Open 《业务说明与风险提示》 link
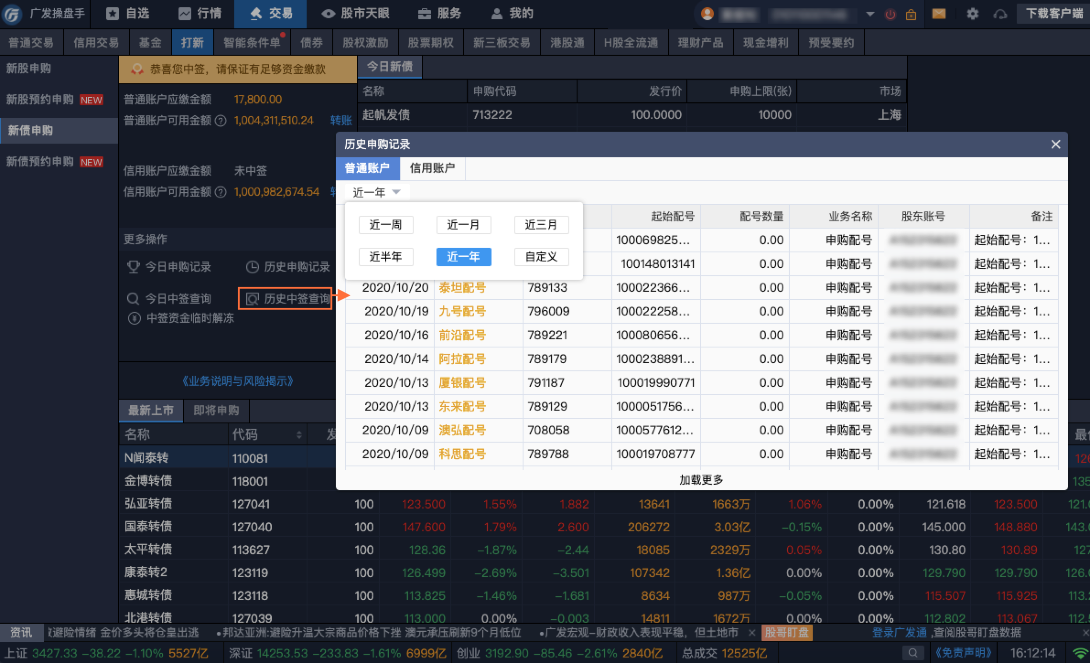The width and height of the screenshot is (1091, 664). (x=238, y=381)
